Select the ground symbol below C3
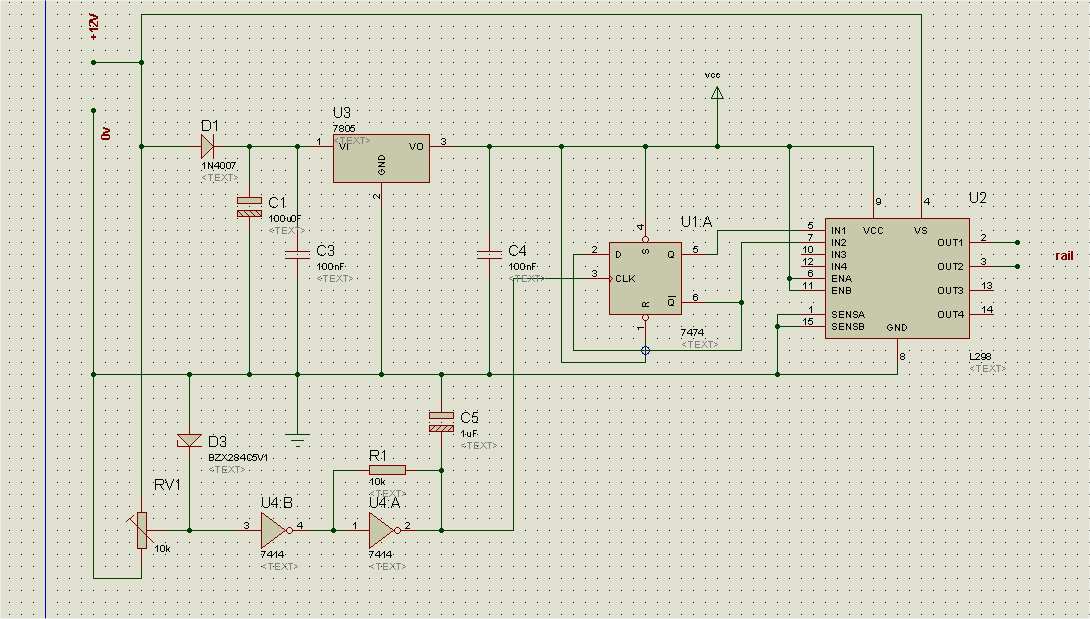The image size is (1090, 619). (x=298, y=440)
